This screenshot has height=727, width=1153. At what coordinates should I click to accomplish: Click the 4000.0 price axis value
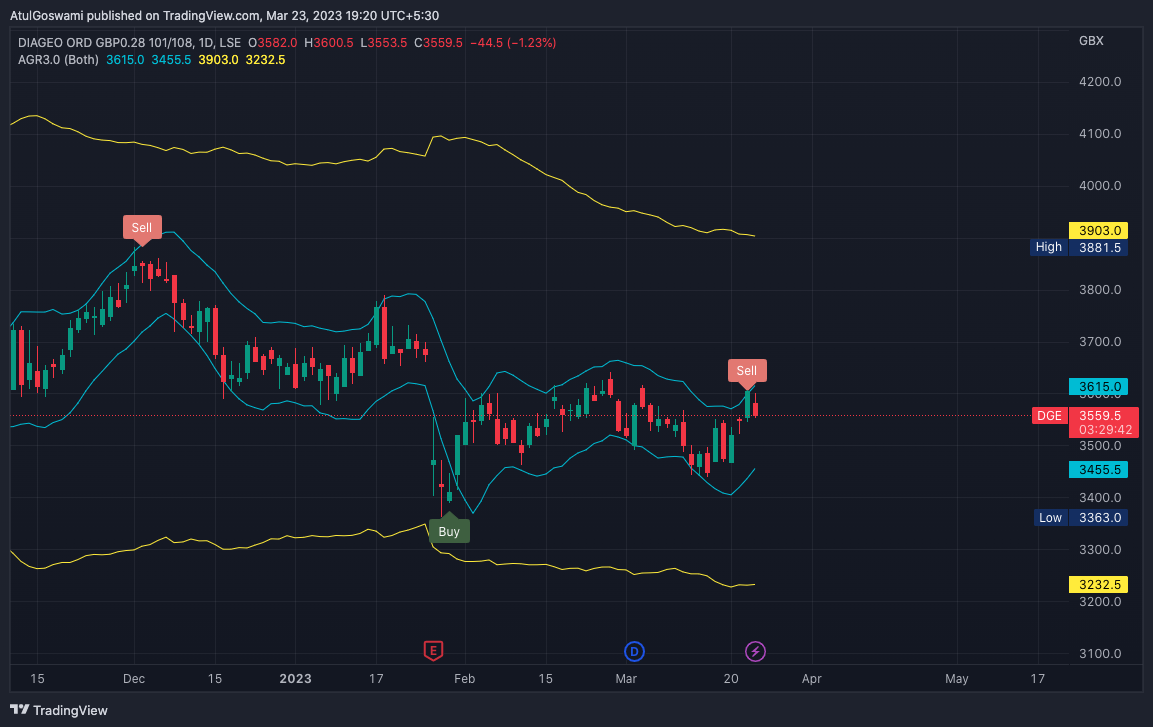click(1100, 185)
